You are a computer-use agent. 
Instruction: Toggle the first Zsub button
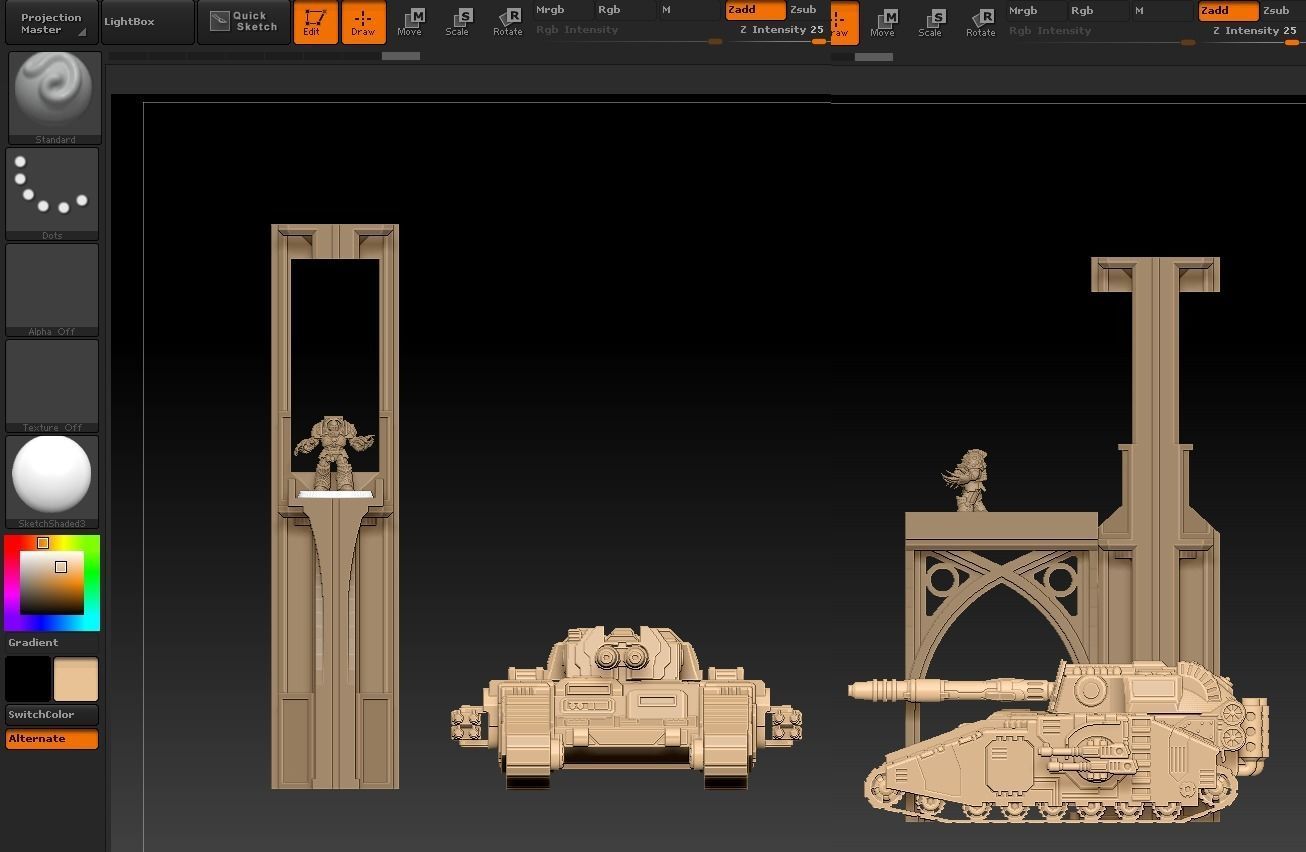click(806, 10)
